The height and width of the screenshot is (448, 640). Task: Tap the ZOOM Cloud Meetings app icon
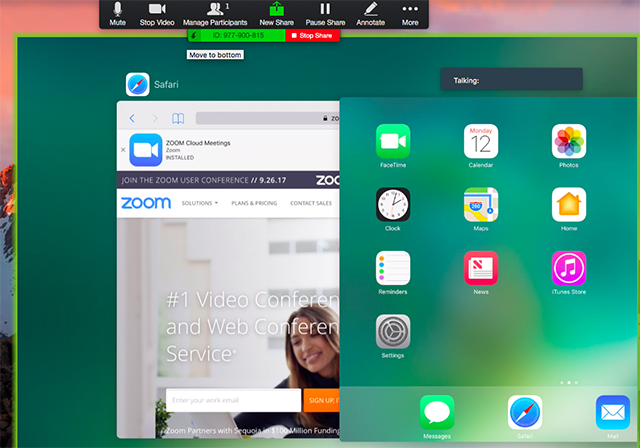click(146, 150)
